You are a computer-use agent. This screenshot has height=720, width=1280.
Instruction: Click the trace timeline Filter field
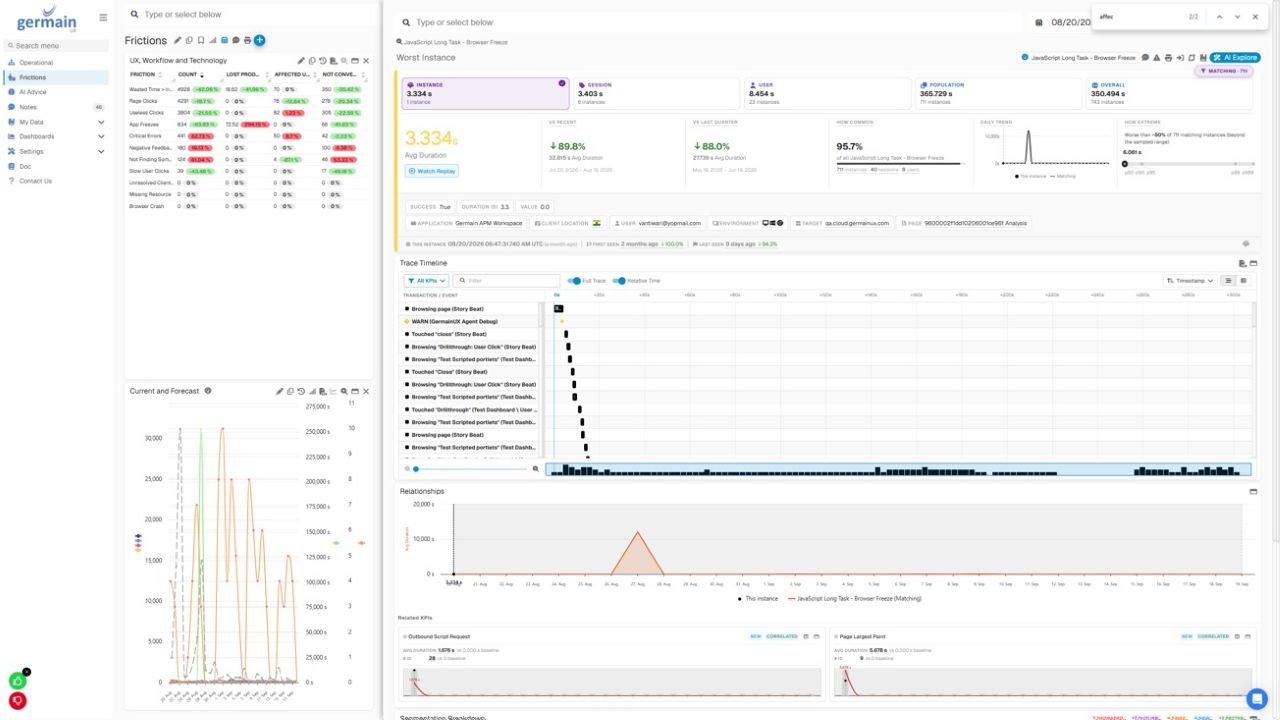pos(507,281)
